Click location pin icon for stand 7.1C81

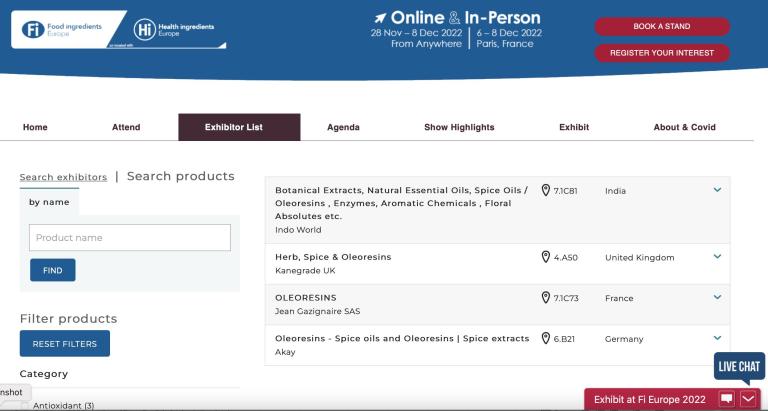(x=546, y=191)
